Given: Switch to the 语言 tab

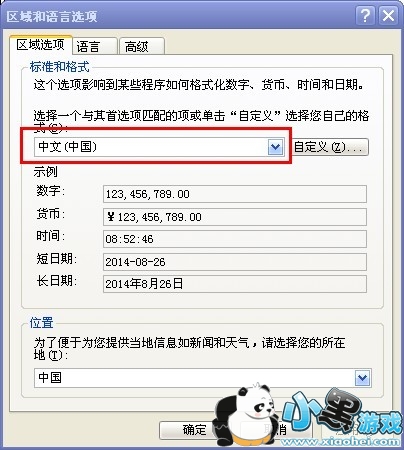Looking at the screenshot, I should (95, 46).
